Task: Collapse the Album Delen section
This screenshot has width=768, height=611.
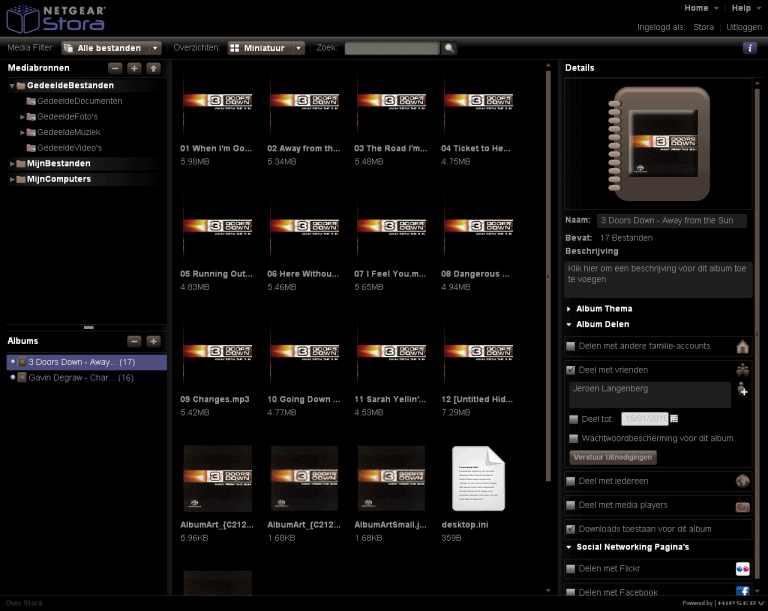Action: pyautogui.click(x=569, y=324)
